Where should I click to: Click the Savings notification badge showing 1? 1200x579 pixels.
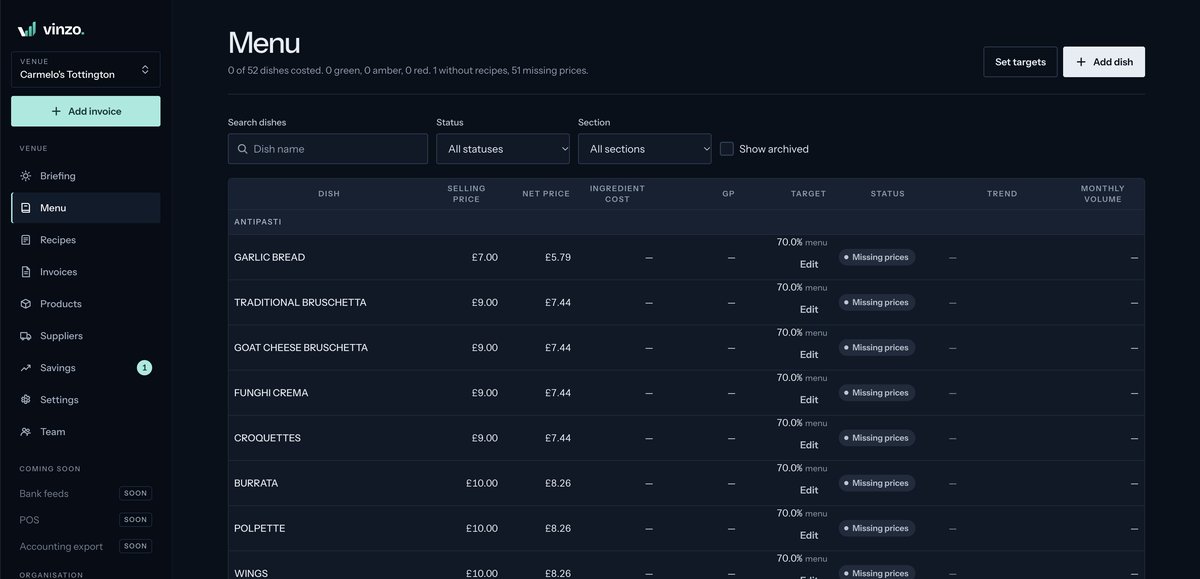coord(144,368)
